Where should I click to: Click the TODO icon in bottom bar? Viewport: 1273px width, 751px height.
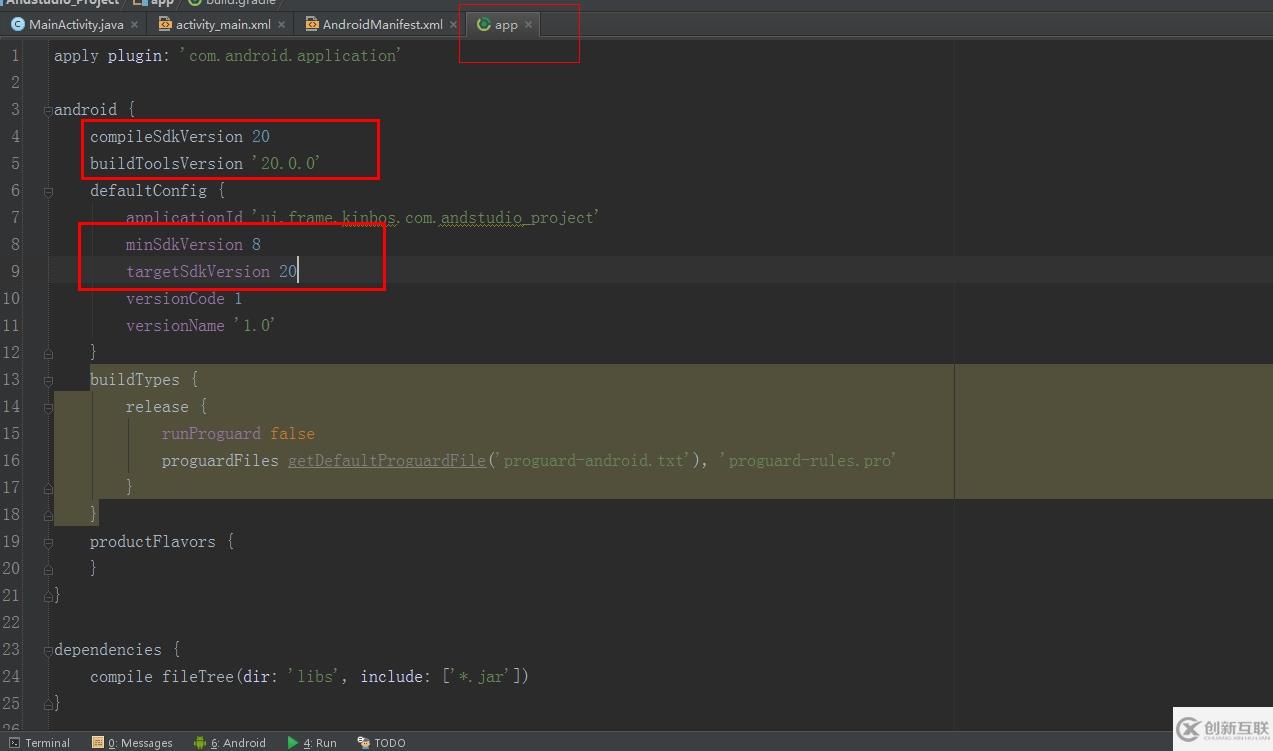point(364,743)
